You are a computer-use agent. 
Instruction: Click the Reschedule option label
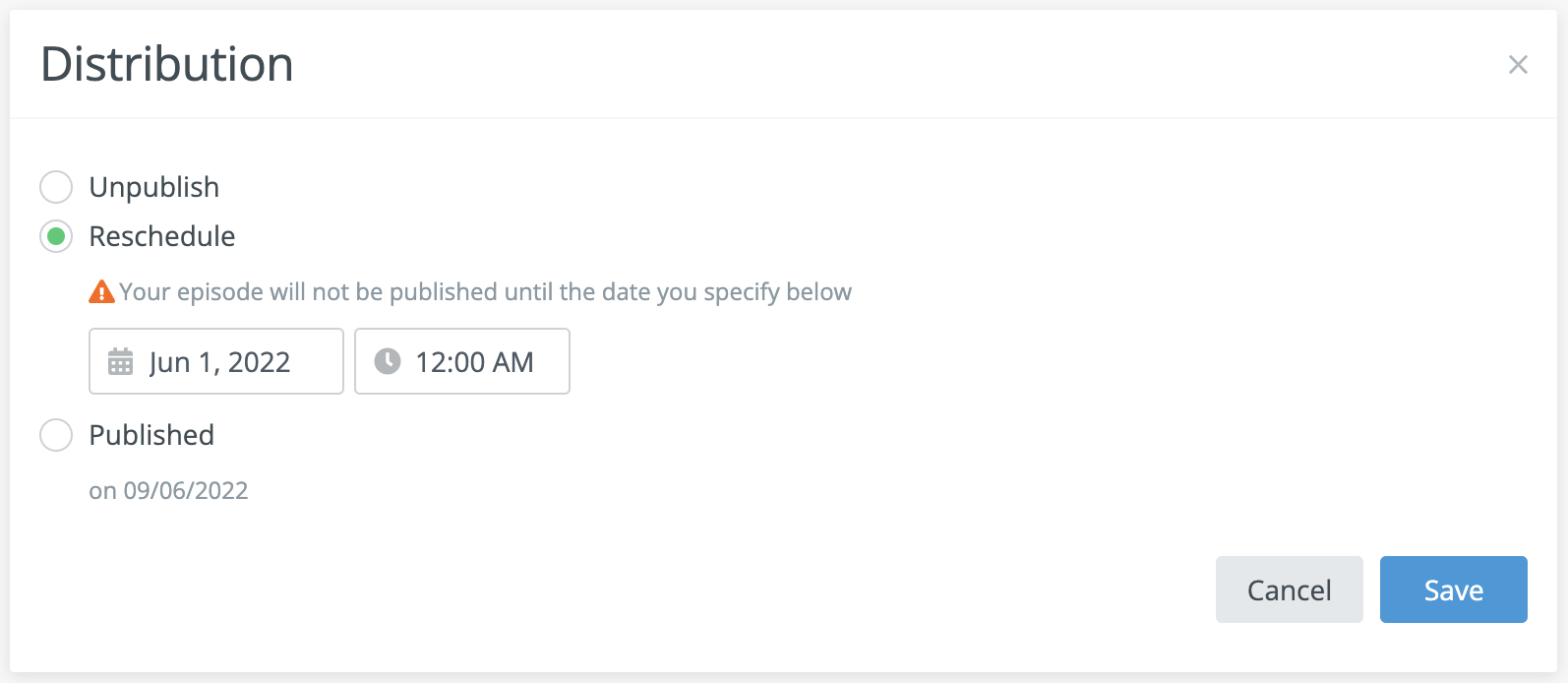pos(162,236)
